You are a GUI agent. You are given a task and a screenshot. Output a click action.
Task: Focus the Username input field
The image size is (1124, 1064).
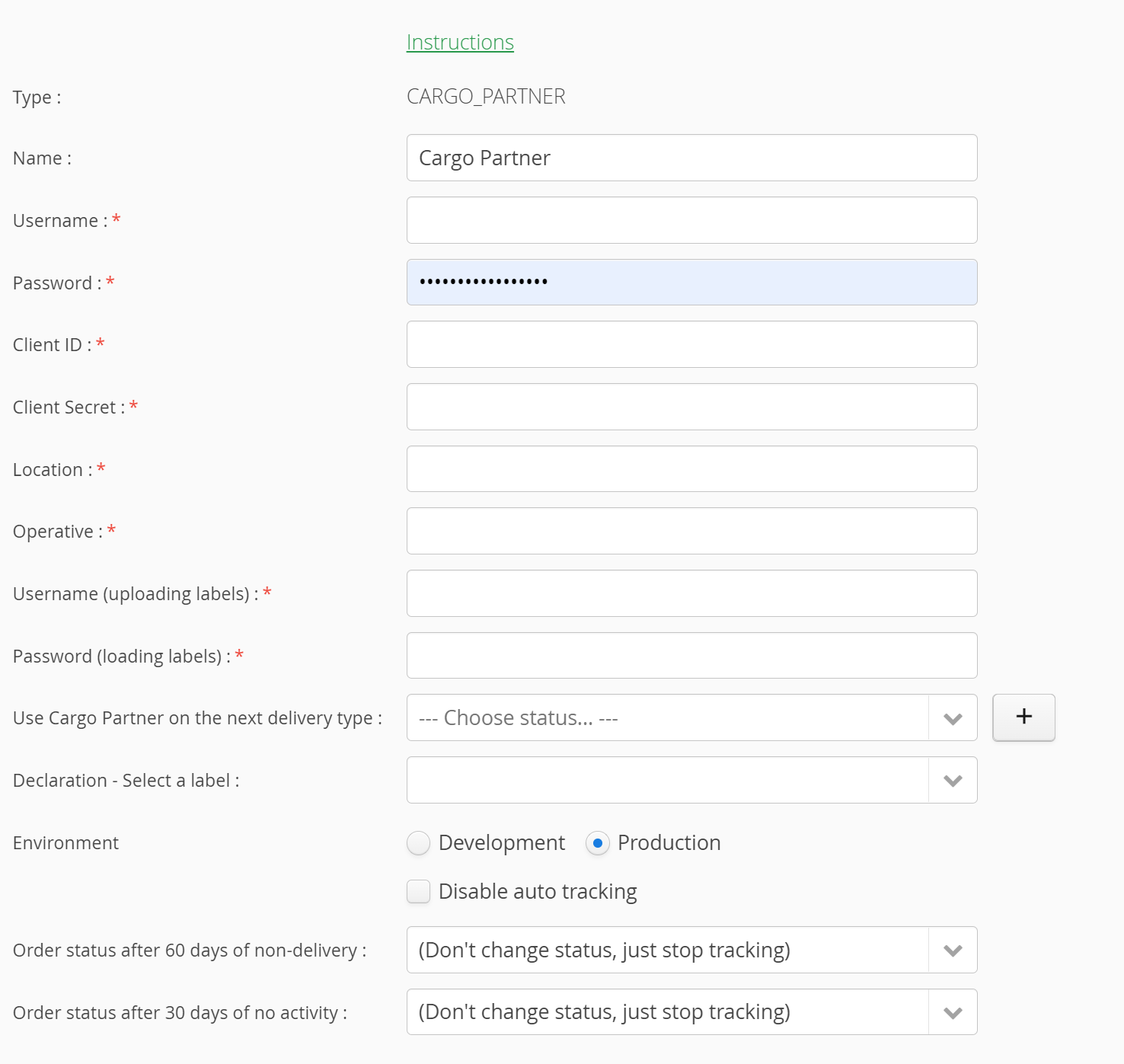(691, 220)
